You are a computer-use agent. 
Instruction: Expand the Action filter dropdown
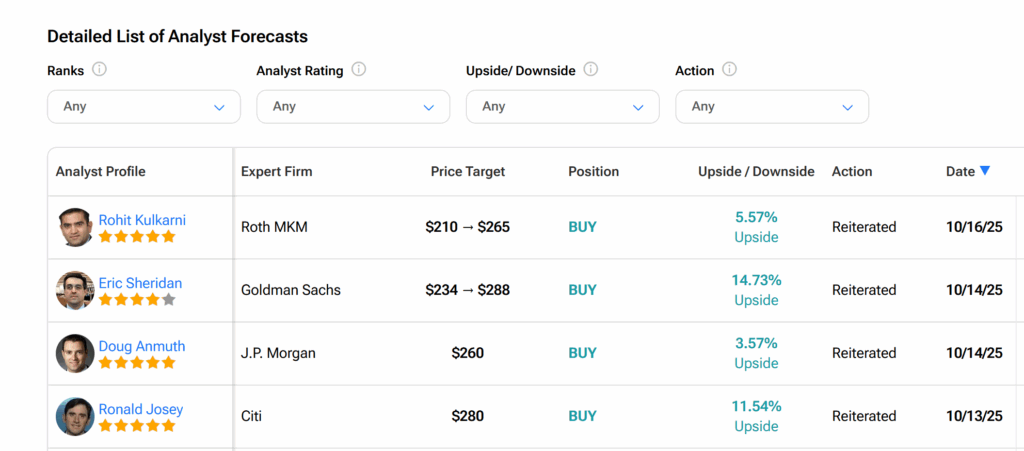[772, 107]
